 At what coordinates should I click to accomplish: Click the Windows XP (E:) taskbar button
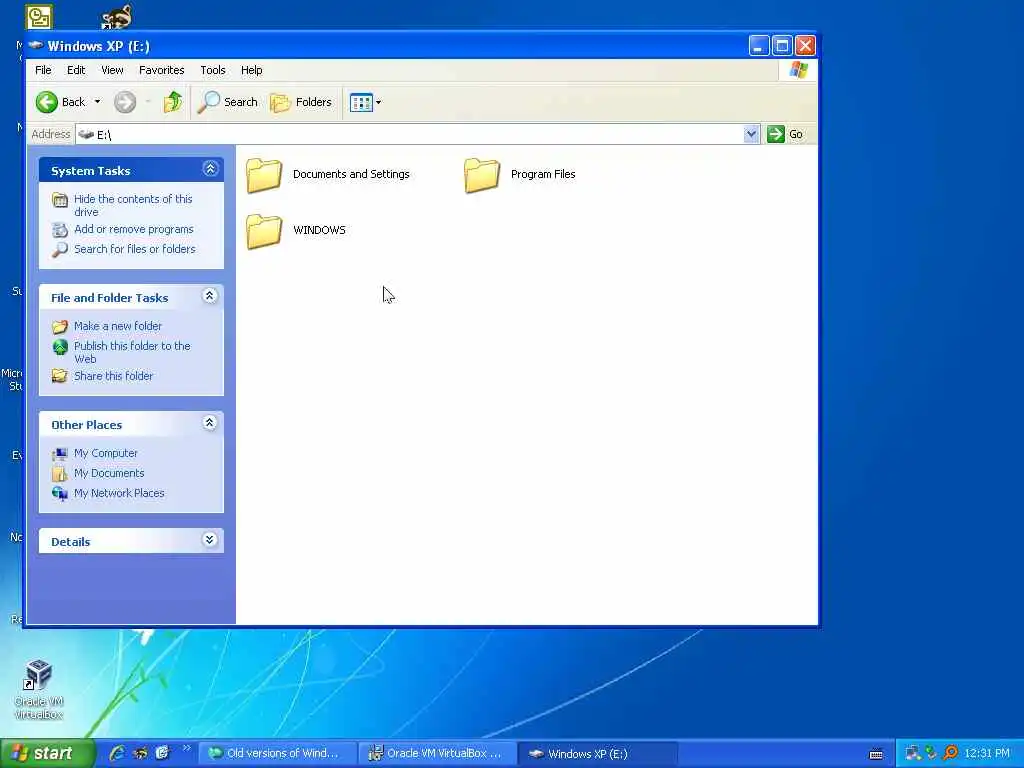click(598, 754)
